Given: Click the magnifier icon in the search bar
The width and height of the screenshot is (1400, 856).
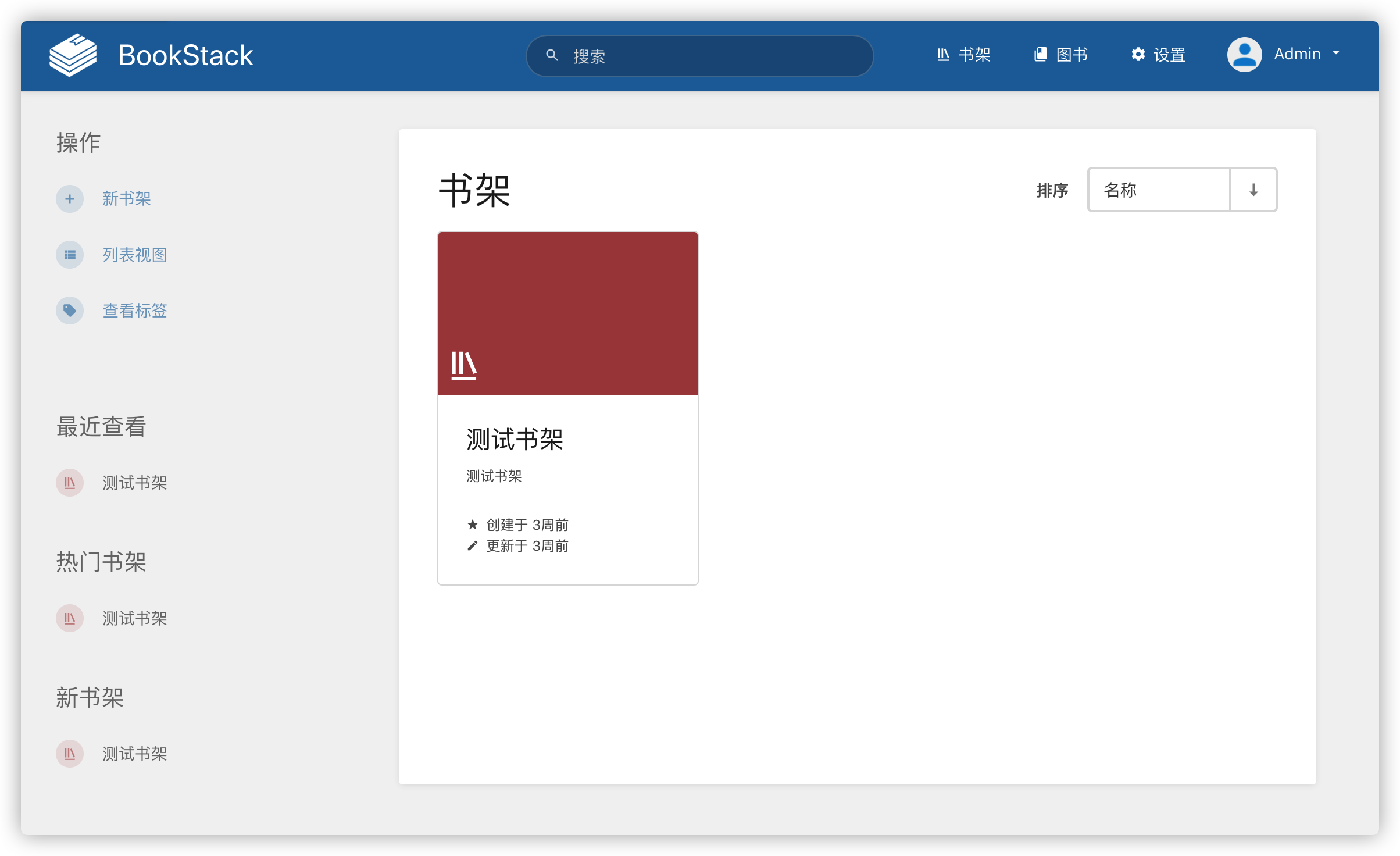Looking at the screenshot, I should click(551, 55).
